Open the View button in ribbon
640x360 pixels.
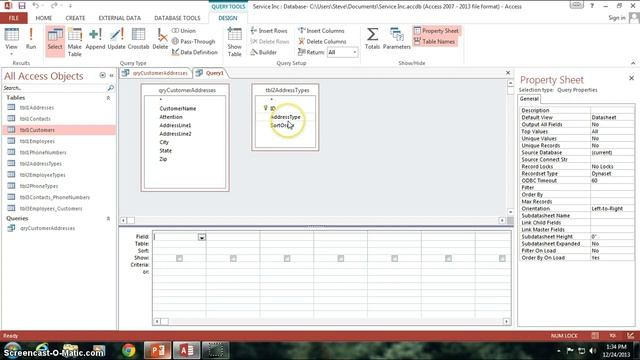pos(11,39)
